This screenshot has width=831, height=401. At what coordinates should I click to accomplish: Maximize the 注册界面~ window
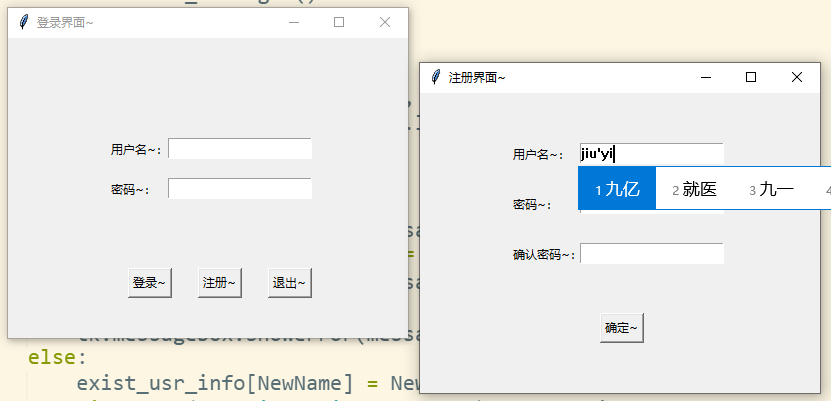[x=750, y=77]
